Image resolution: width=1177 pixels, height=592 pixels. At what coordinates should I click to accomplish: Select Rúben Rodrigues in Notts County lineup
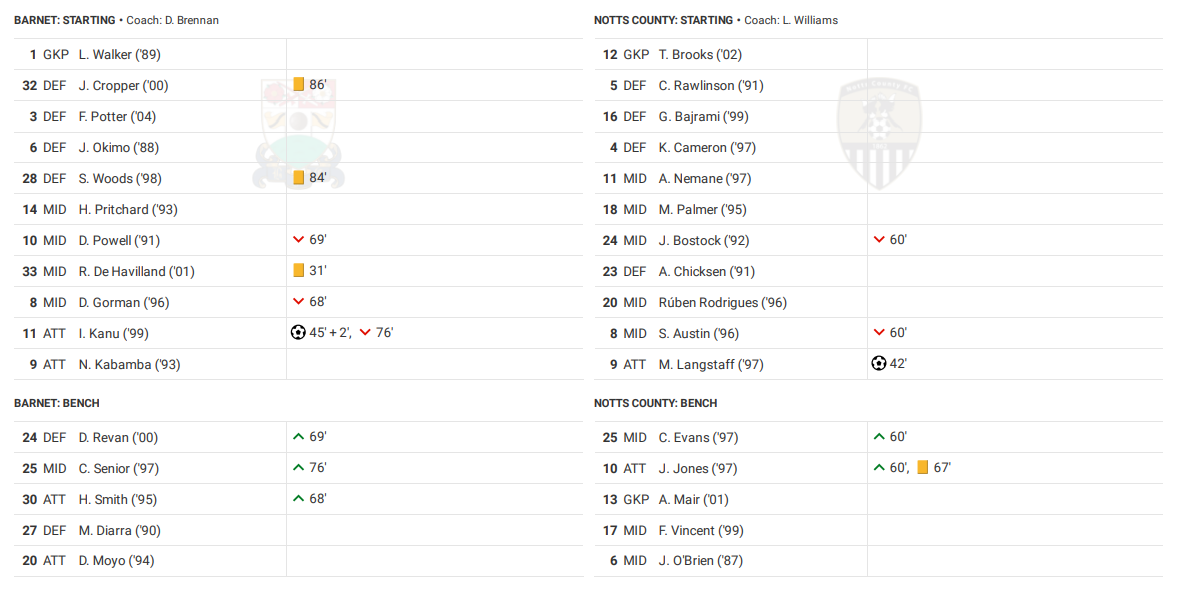pyautogui.click(x=722, y=303)
